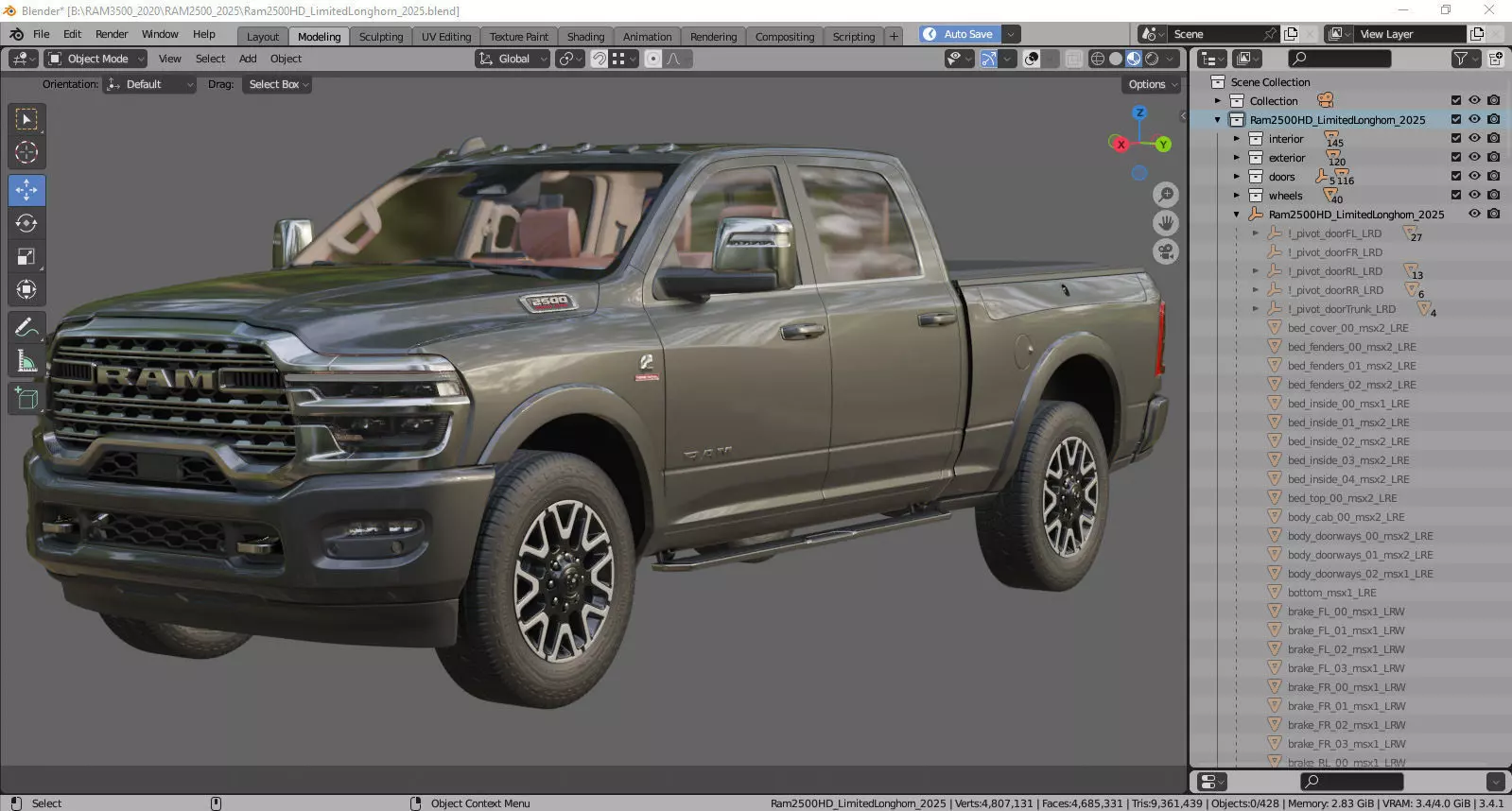The width and height of the screenshot is (1512, 811).
Task: Hide the doors collection with its eye icon
Action: click(1474, 176)
